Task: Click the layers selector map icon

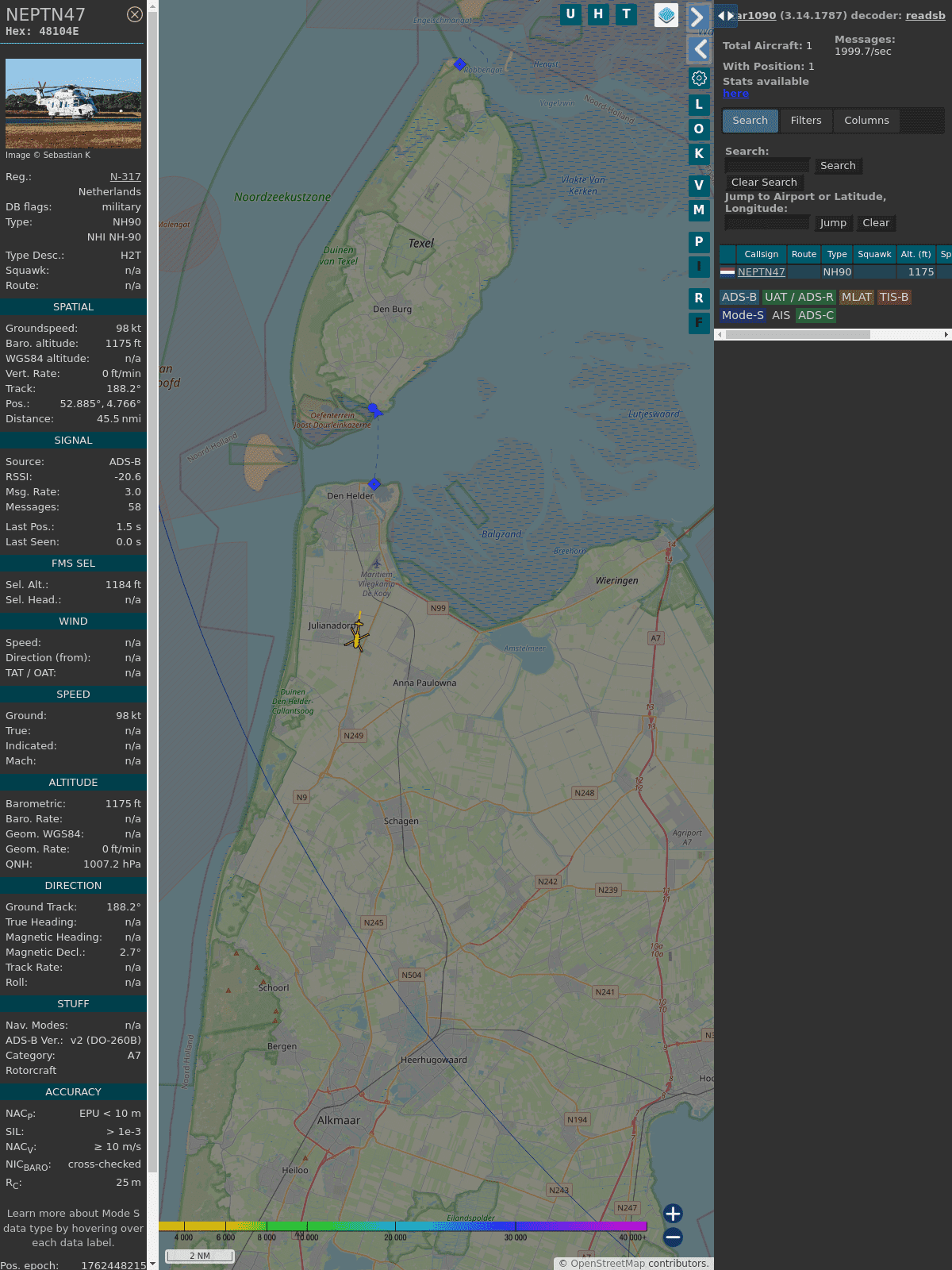Action: pyautogui.click(x=666, y=14)
